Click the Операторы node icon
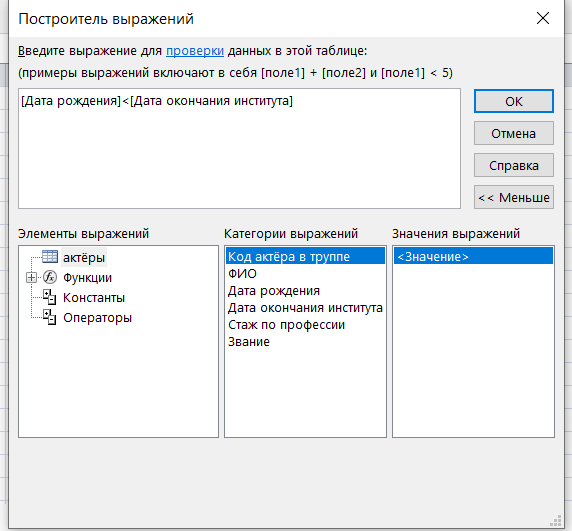Screen dimensions: 572x531 point(50,317)
